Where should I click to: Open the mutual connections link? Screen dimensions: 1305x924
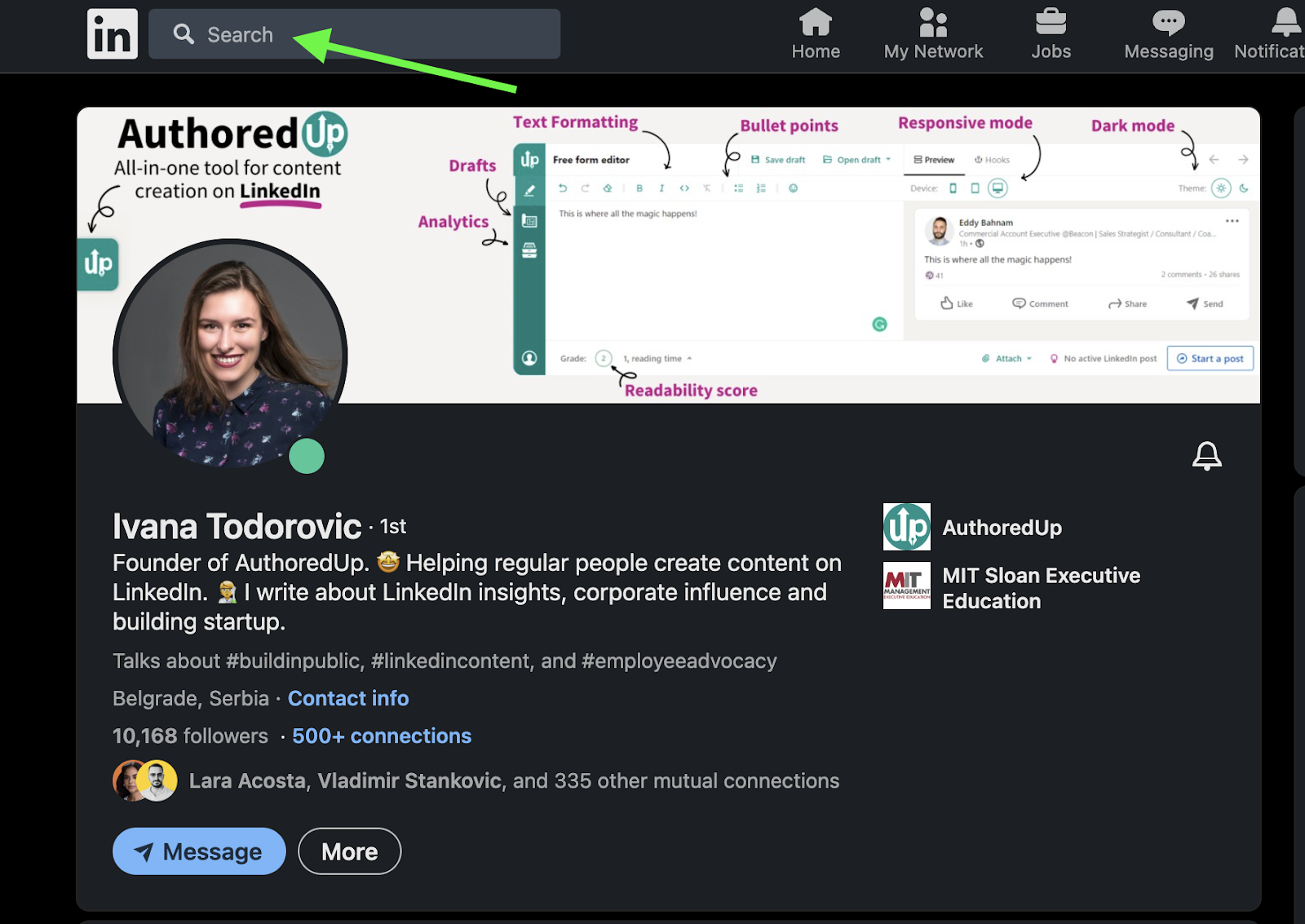coord(514,781)
